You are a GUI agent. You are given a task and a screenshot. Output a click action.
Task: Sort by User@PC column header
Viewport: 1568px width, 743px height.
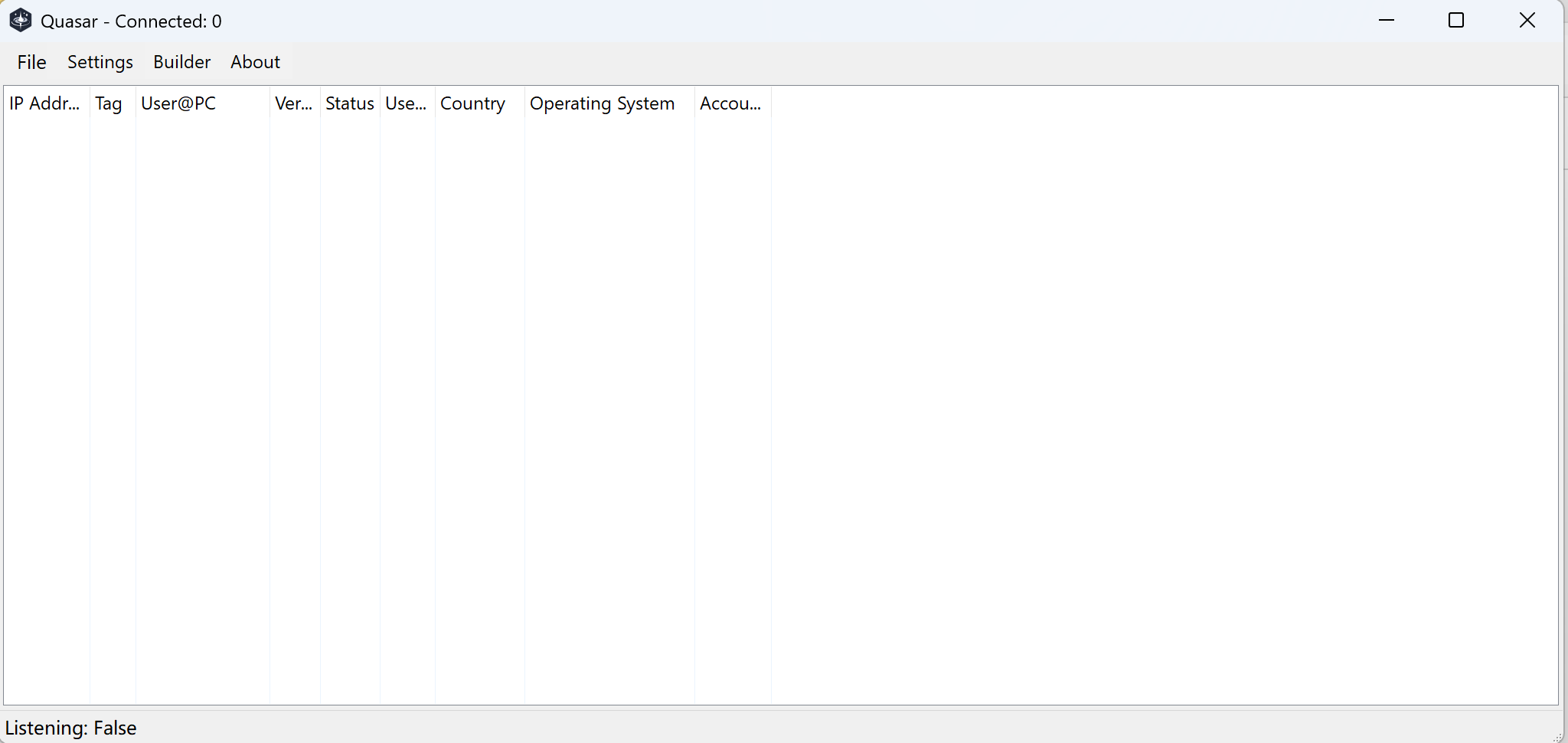click(203, 103)
